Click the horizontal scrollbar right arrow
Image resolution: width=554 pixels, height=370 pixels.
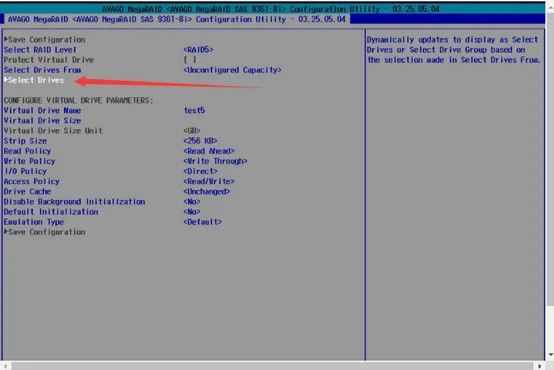[540, 366]
